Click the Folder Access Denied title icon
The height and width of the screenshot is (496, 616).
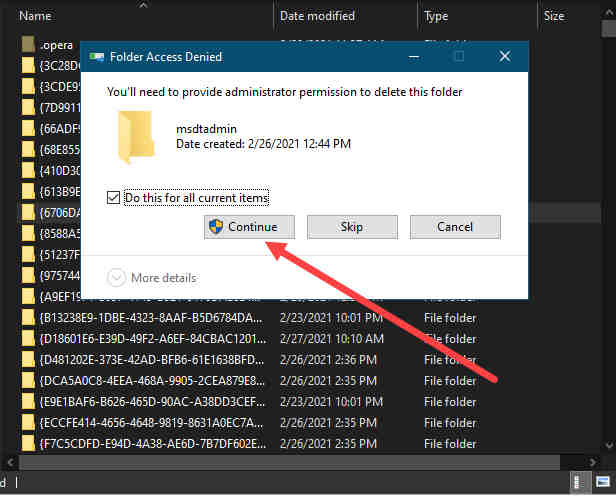point(98,57)
